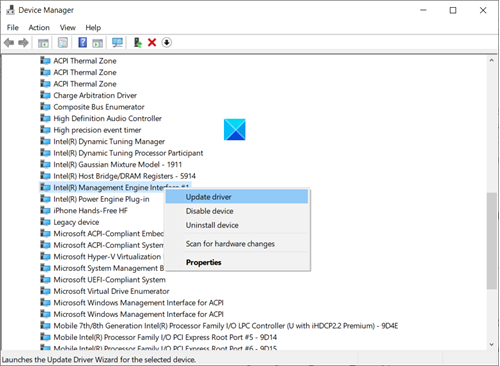Select the High Definition Audio Controller row
The image size is (500, 366).
107,118
